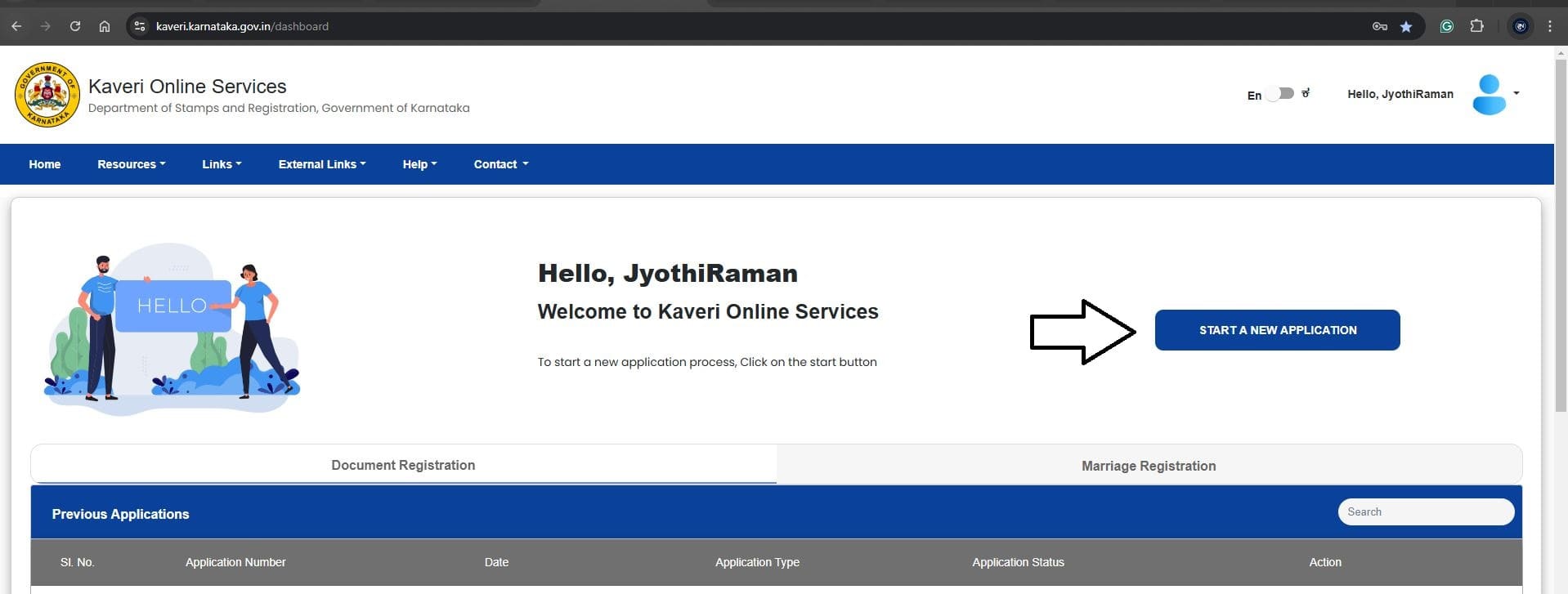This screenshot has height=594, width=1568.
Task: Expand the External Links dropdown
Action: click(x=321, y=164)
